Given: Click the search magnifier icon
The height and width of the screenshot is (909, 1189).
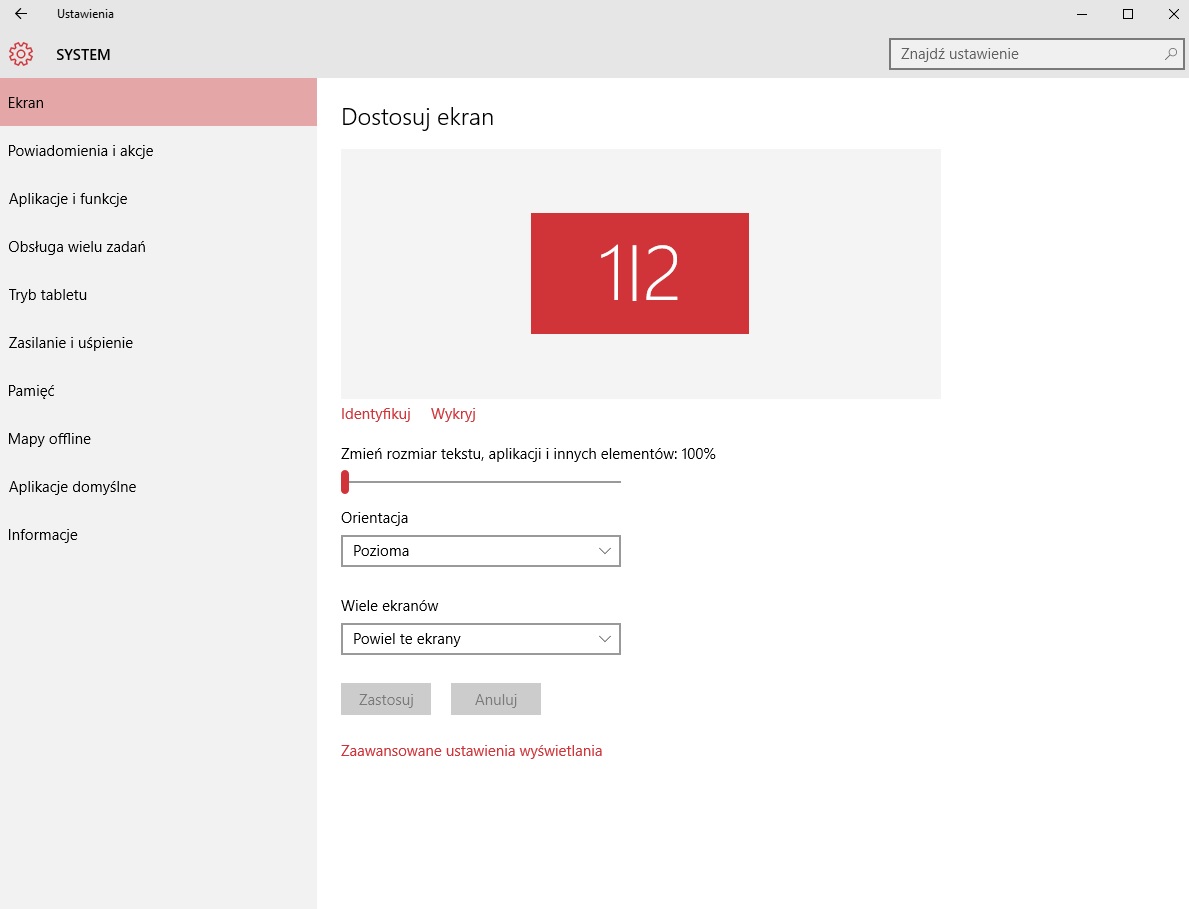Looking at the screenshot, I should tap(1170, 54).
